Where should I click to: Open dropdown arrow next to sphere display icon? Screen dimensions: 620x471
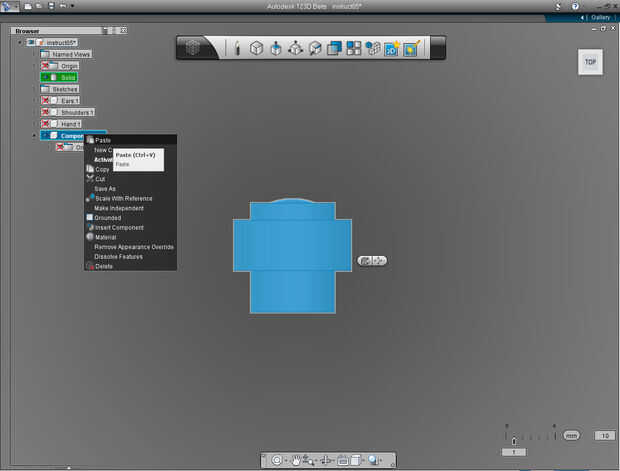click(x=381, y=460)
